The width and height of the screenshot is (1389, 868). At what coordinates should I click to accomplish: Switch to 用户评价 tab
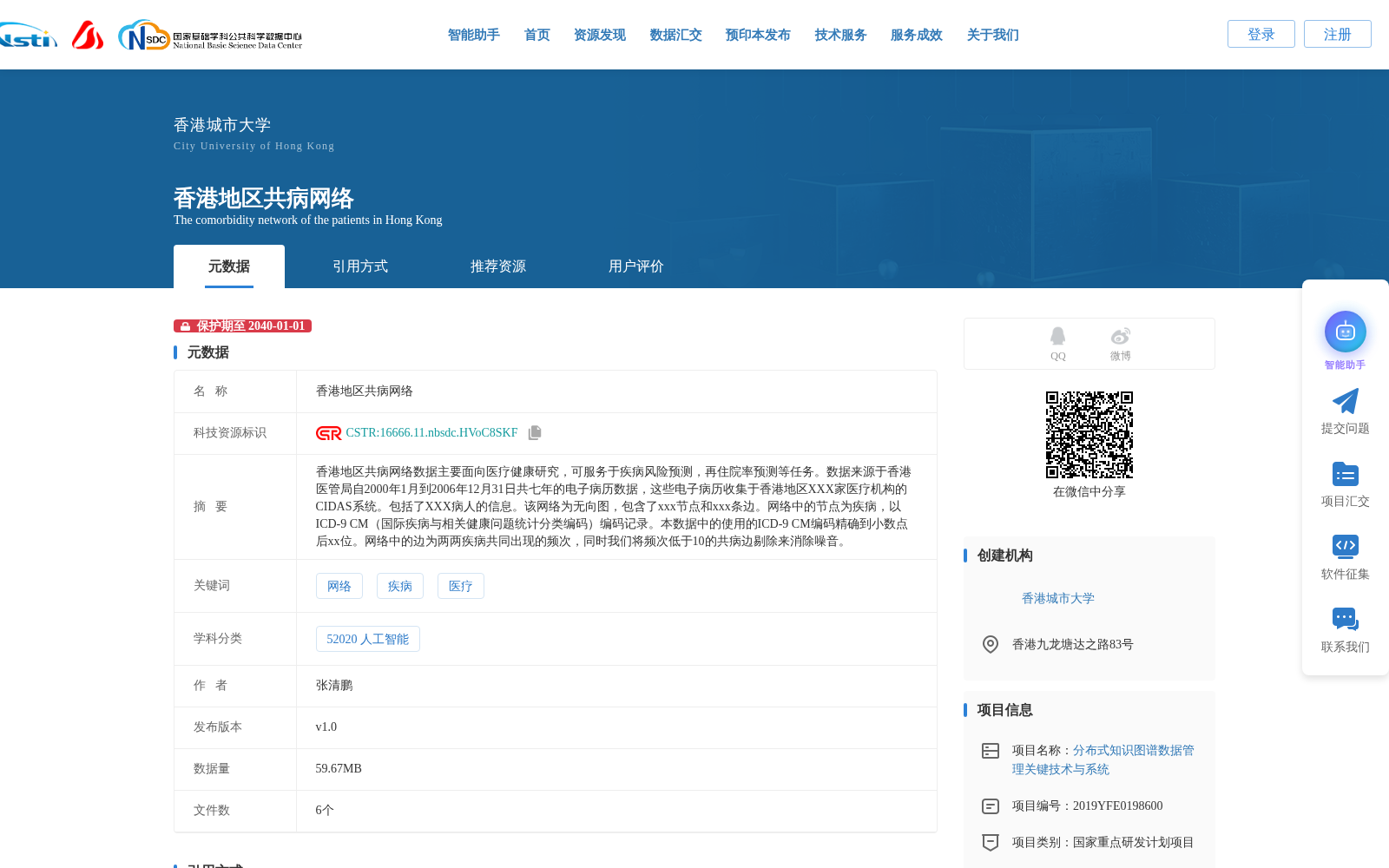pos(636,266)
